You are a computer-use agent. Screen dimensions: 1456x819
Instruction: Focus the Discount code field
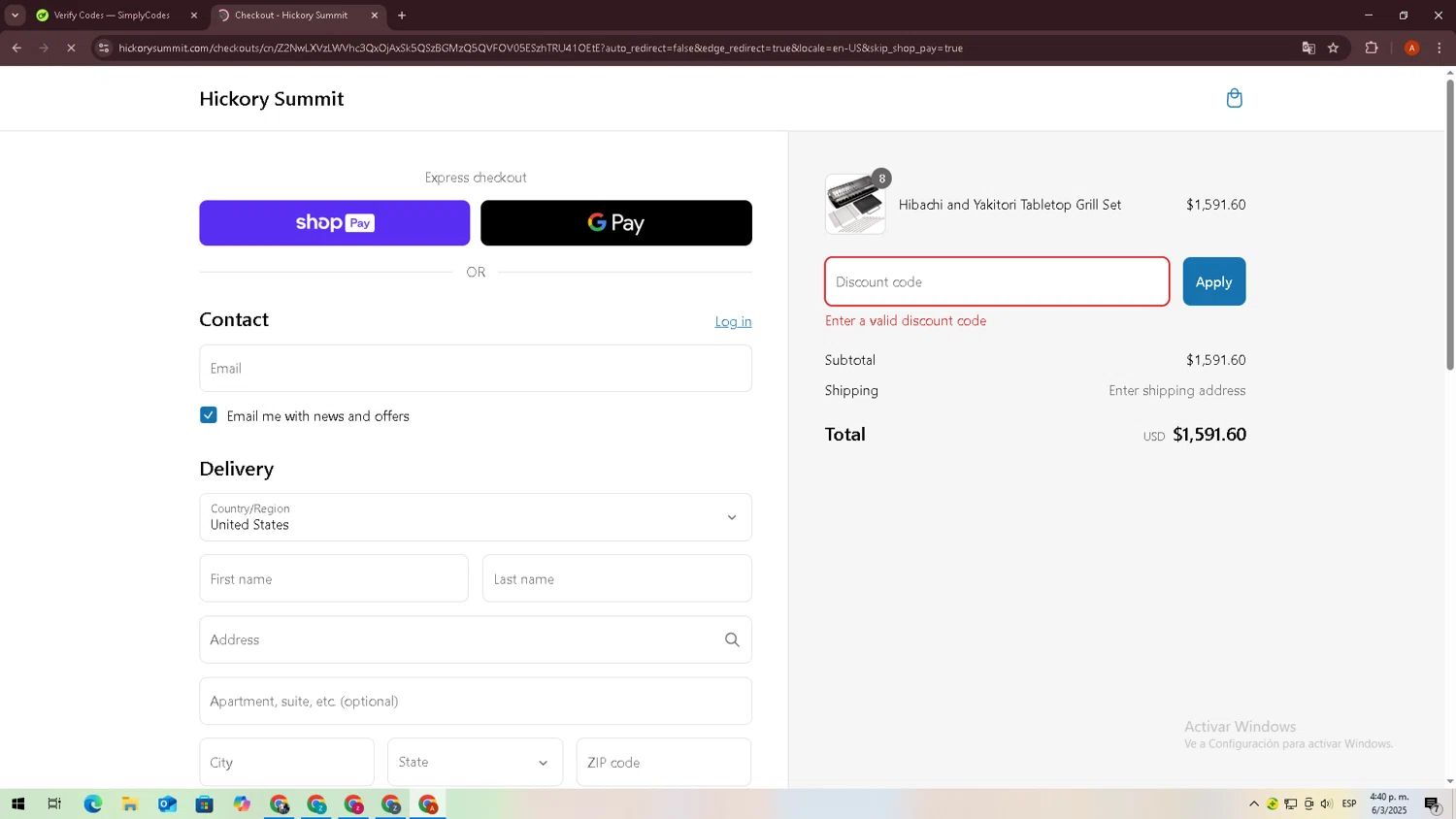(x=997, y=281)
